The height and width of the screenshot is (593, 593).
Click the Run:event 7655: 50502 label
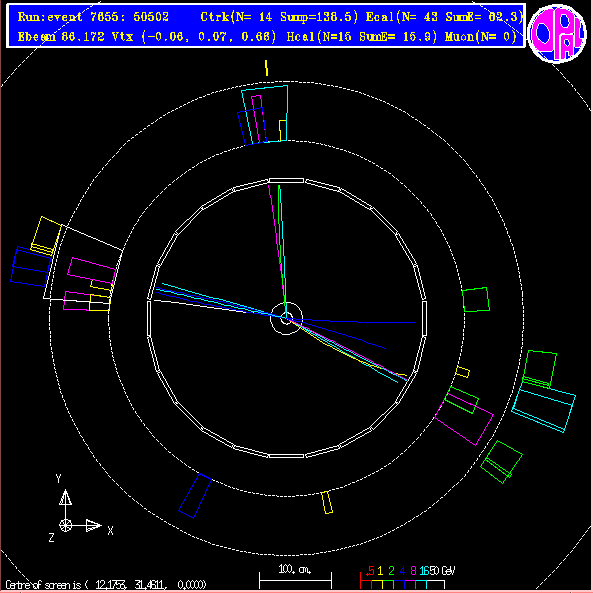(93, 17)
